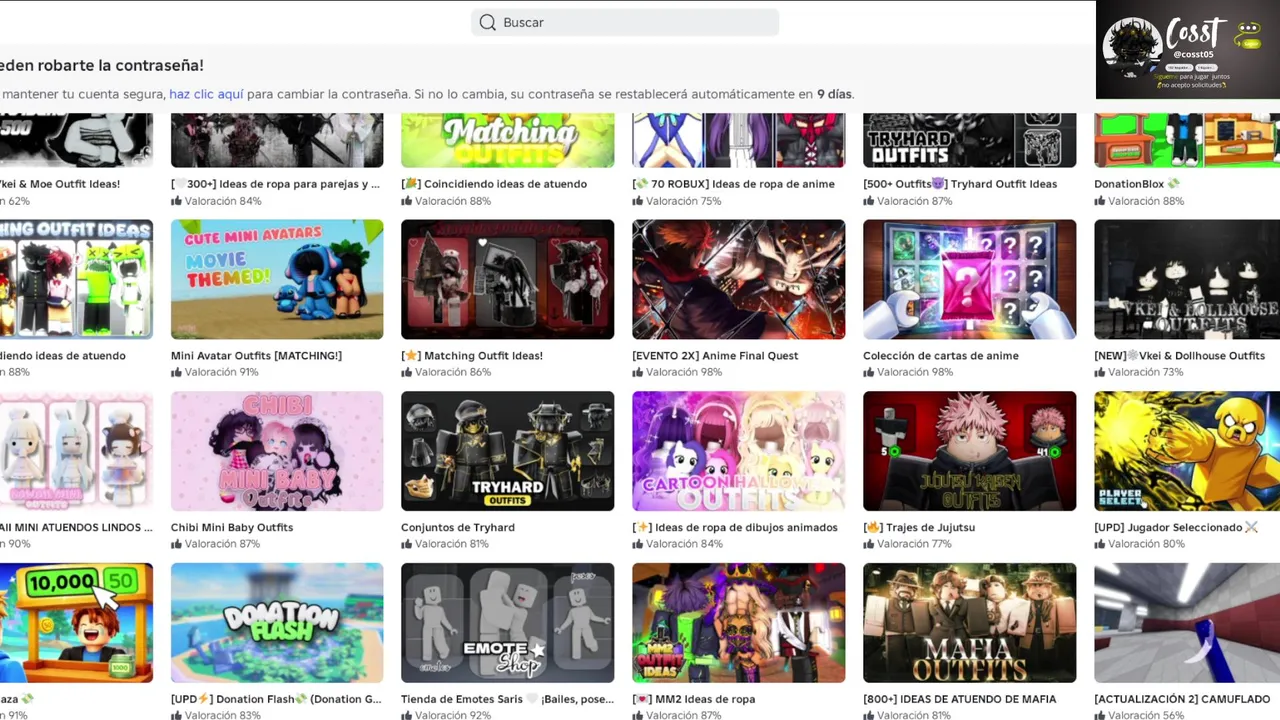
Task: Open the gold Tryhard Outfits thumbnail
Action: tap(508, 451)
